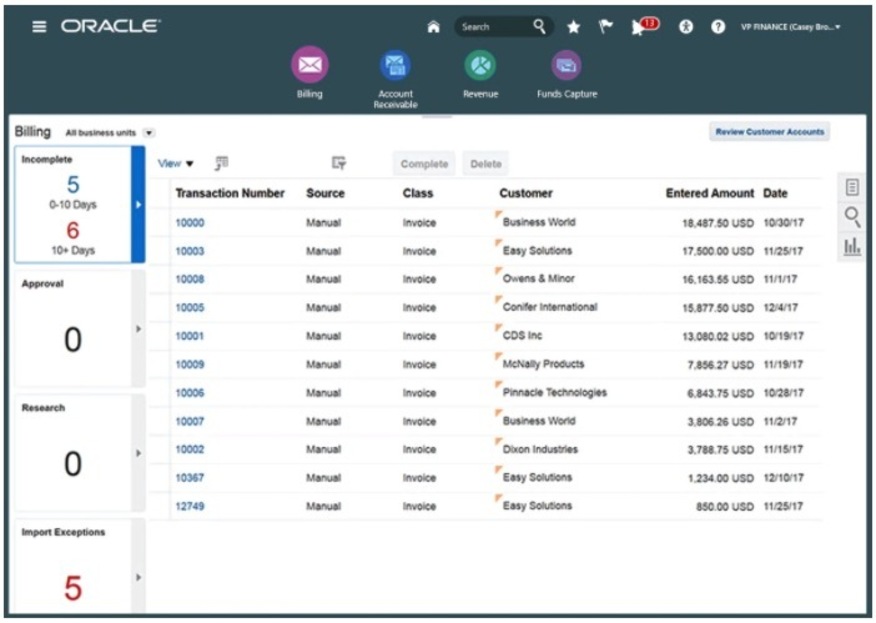
Task: Click Review Customer Accounts button
Action: click(x=769, y=132)
